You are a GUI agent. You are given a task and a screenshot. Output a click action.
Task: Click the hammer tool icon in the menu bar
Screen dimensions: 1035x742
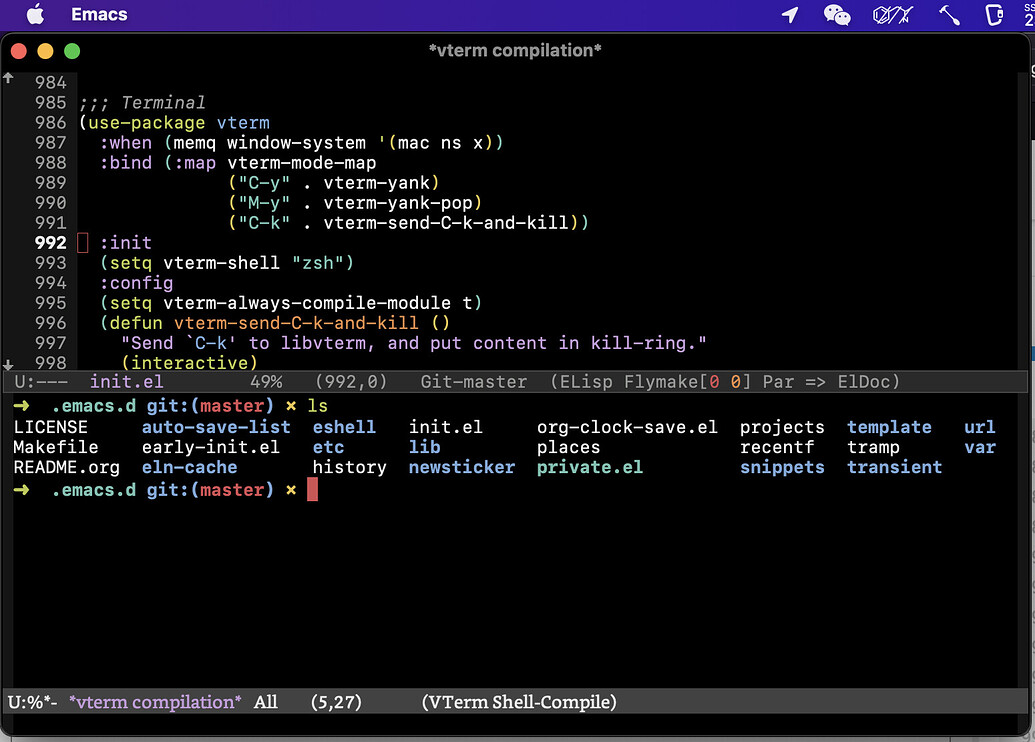point(948,15)
